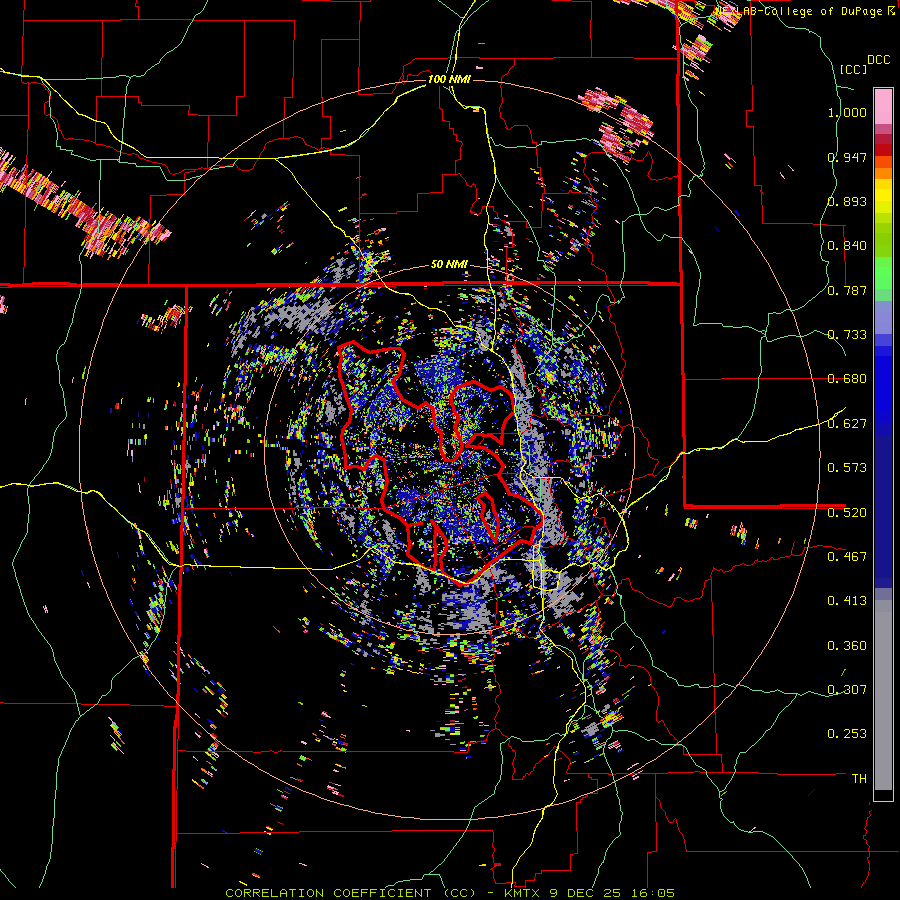
Task: Click the "0.573" legend value
Action: (x=847, y=468)
